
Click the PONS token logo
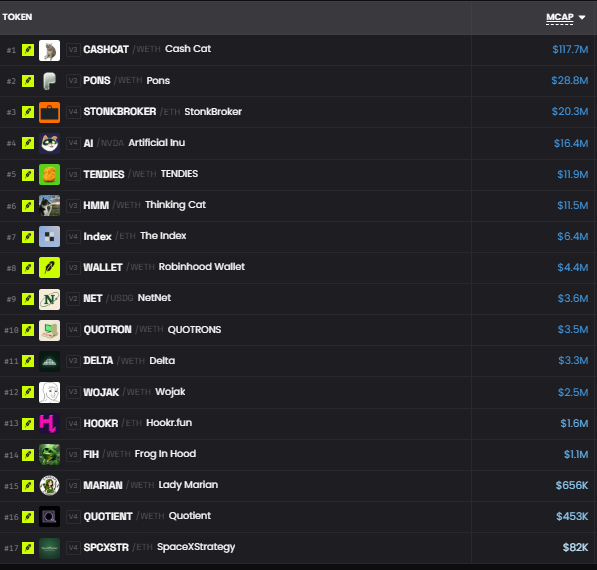coord(49,81)
